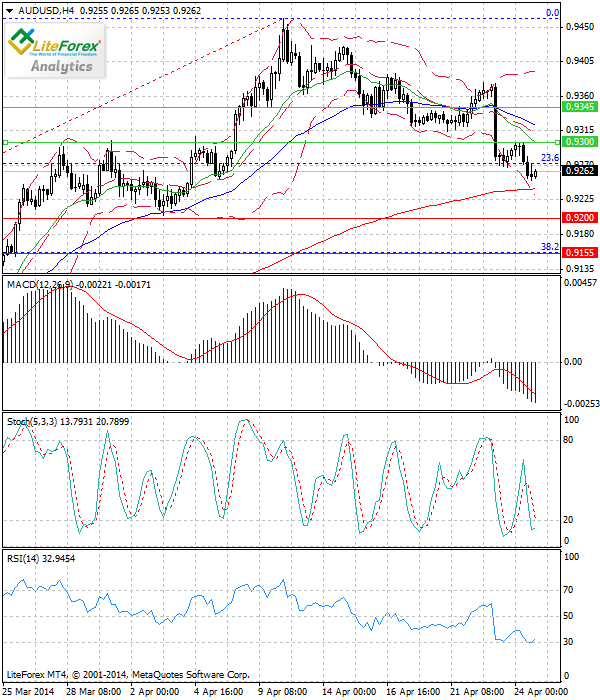Click the Fibonacci 38.2 level label
This screenshot has width=600, height=700.
coord(549,247)
